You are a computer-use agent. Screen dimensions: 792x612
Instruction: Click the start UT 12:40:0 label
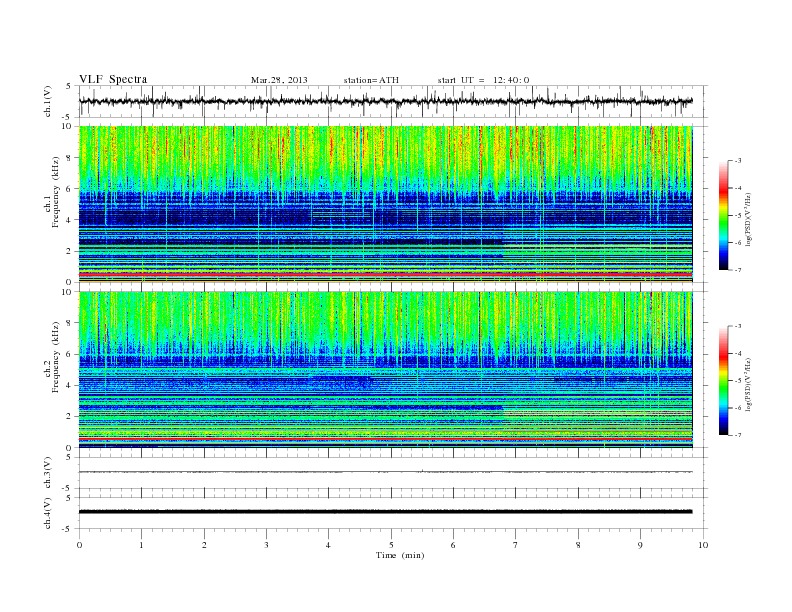483,80
